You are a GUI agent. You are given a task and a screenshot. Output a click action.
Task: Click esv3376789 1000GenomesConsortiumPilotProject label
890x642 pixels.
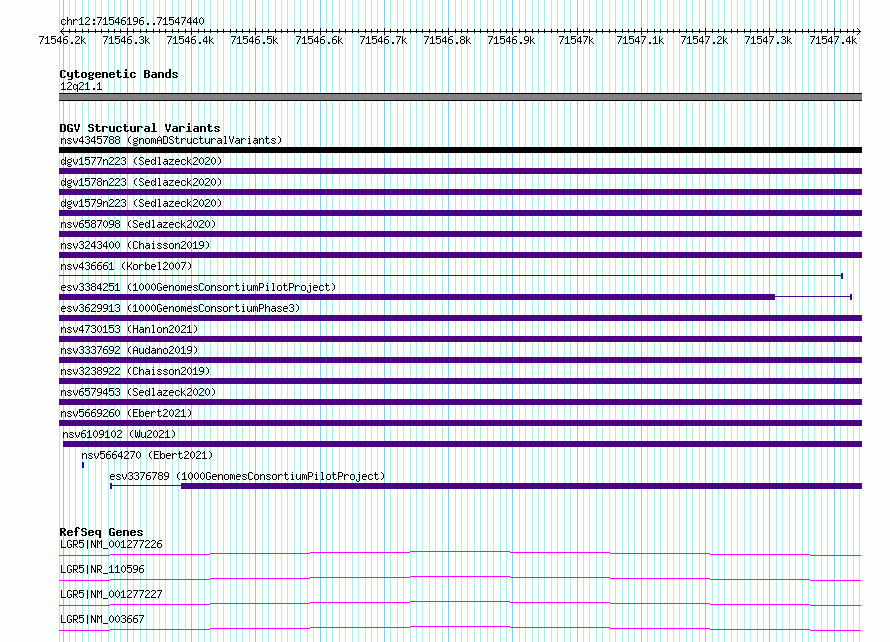click(x=247, y=476)
